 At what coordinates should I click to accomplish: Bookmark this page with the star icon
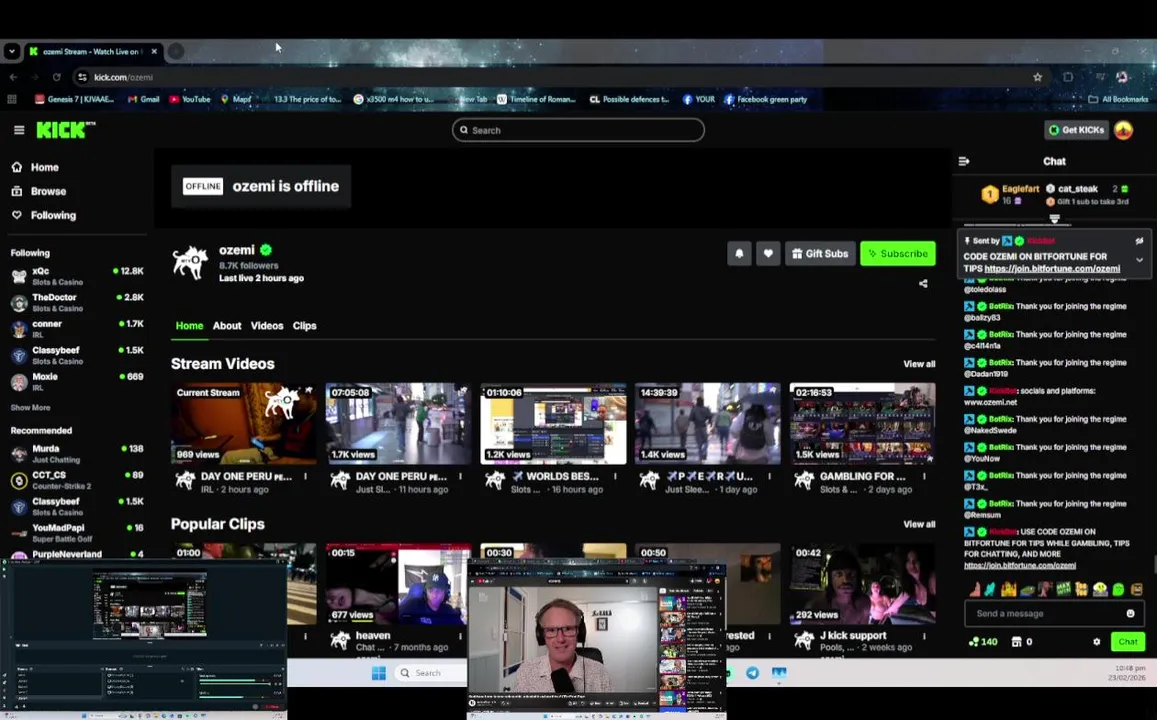pyautogui.click(x=1037, y=77)
